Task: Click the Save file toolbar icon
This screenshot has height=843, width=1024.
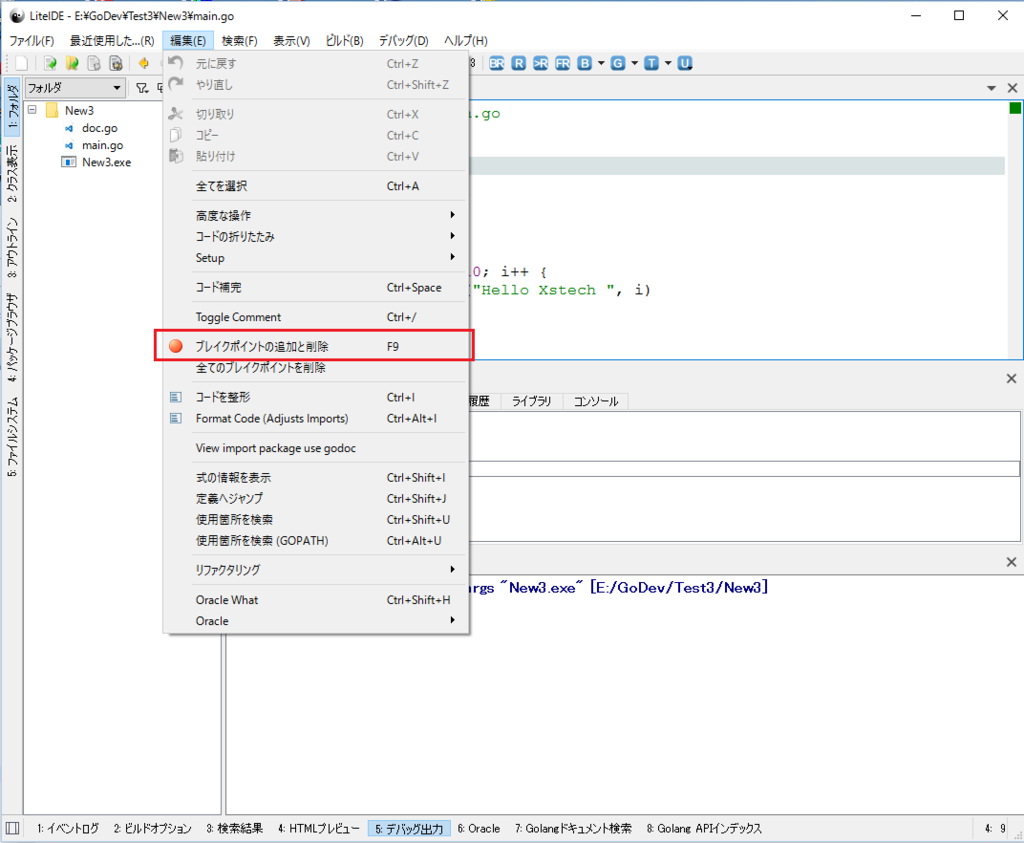Action: click(x=94, y=63)
